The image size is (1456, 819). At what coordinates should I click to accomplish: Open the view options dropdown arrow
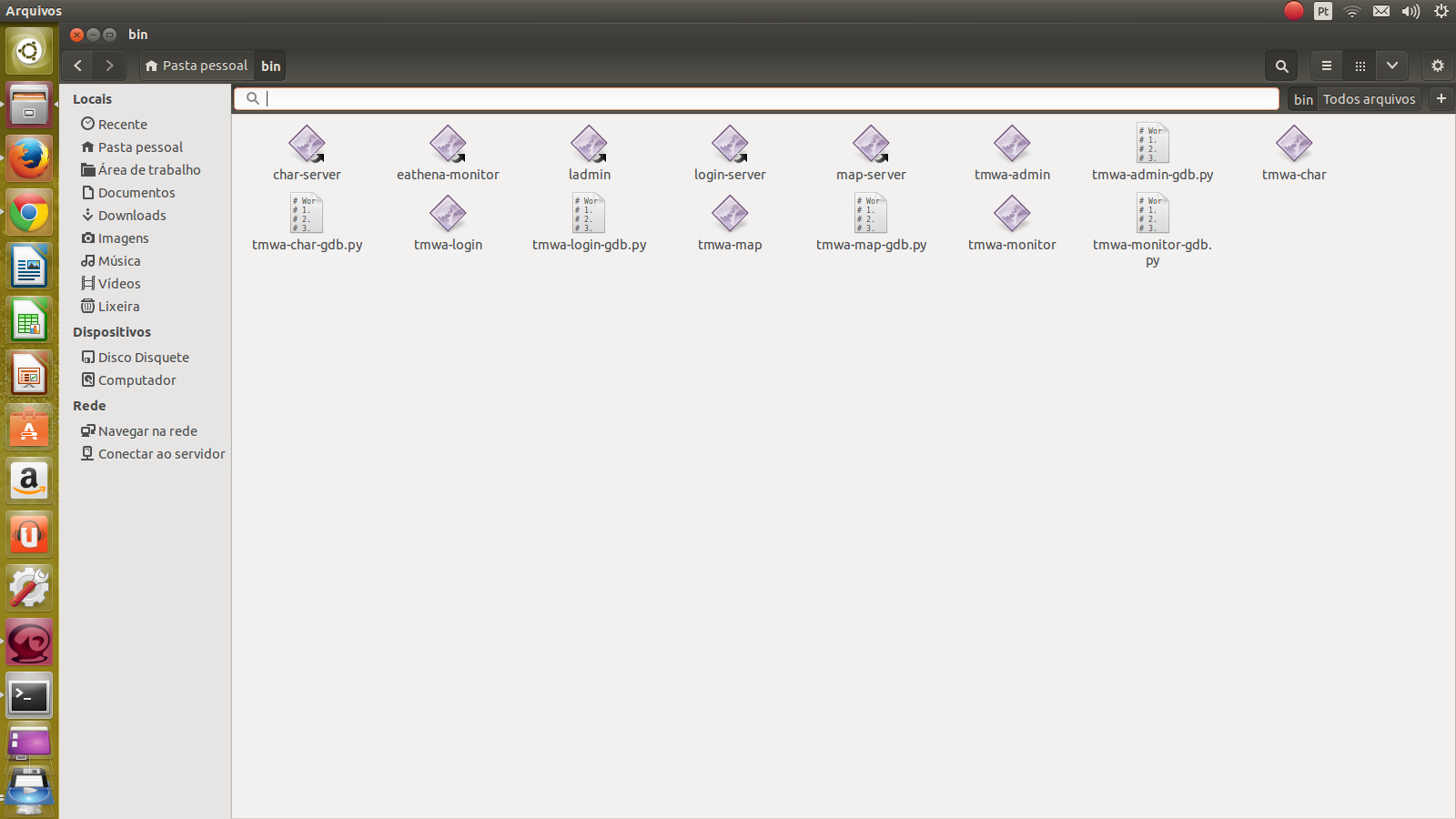1392,66
